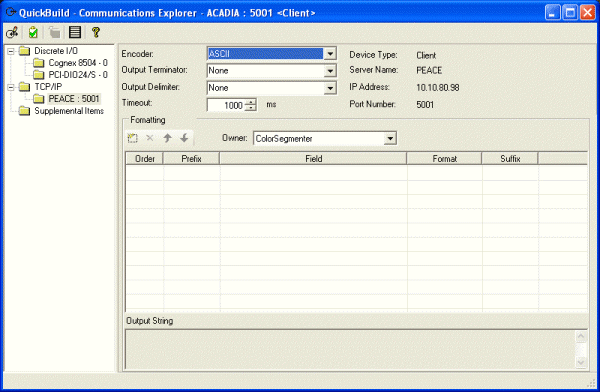Image resolution: width=600 pixels, height=392 pixels.
Task: Click the Field column header
Action: coord(313,158)
